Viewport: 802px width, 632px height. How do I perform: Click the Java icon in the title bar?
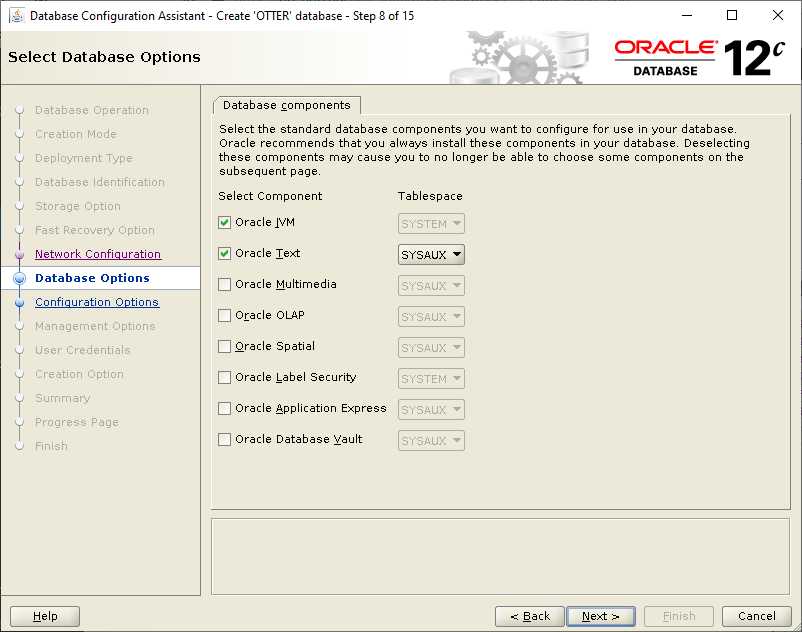(17, 16)
